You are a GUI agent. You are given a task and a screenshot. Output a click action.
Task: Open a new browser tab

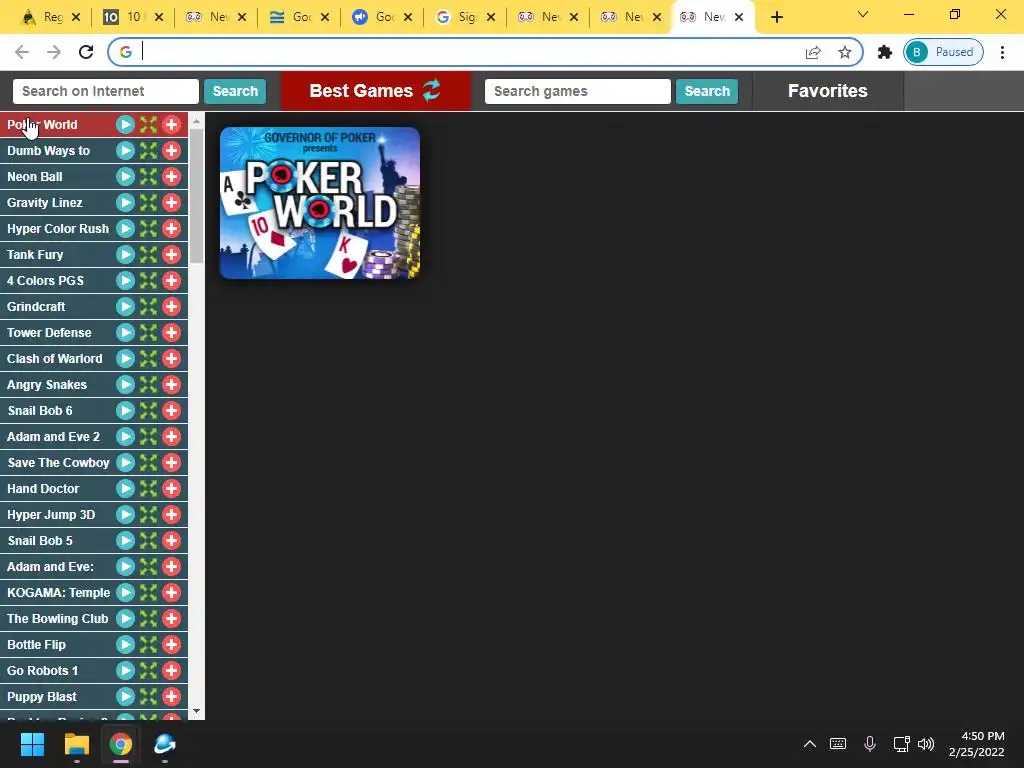pyautogui.click(x=776, y=17)
